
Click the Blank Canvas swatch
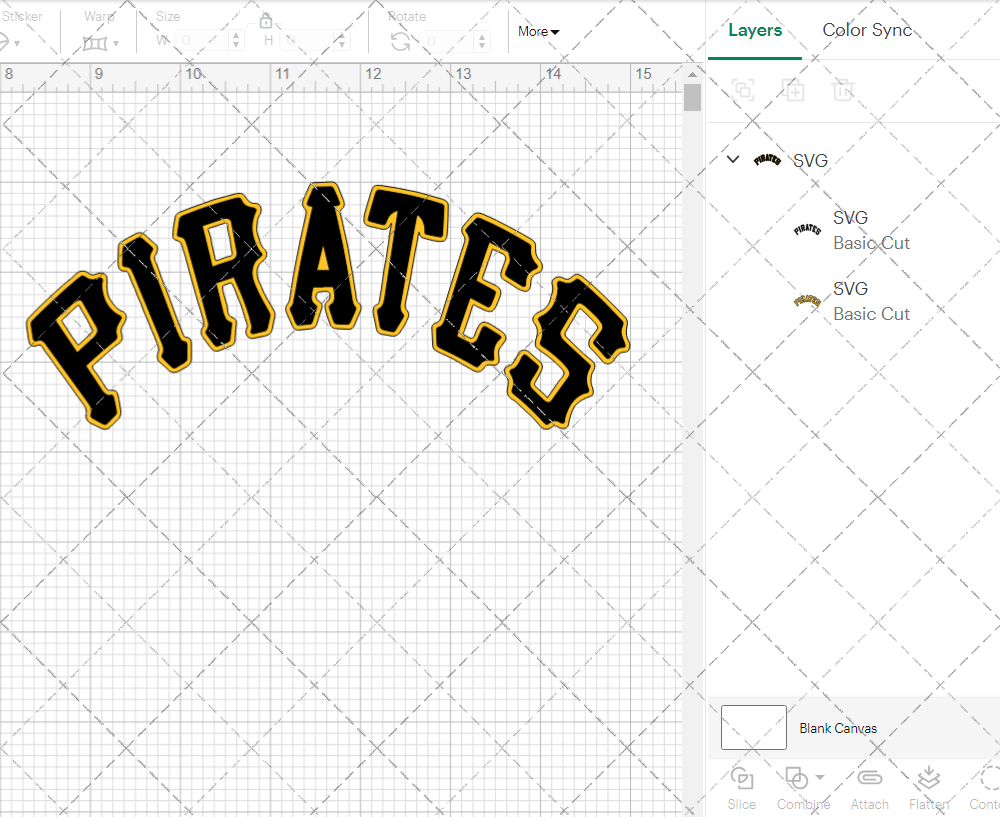753,727
